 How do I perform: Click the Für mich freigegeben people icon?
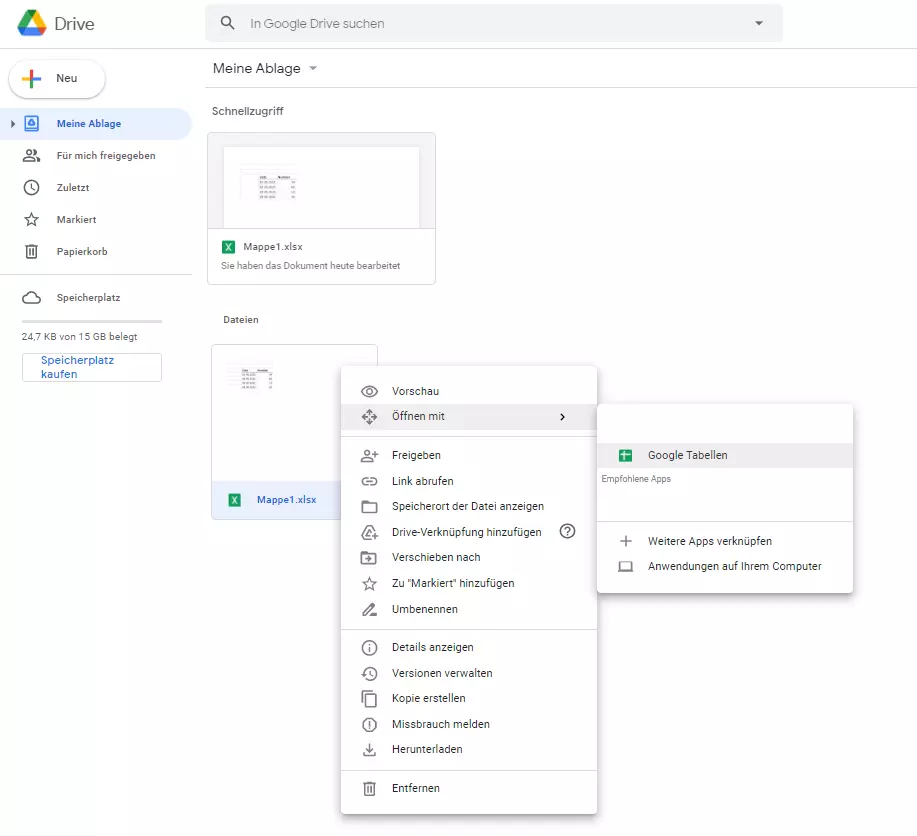[32, 156]
